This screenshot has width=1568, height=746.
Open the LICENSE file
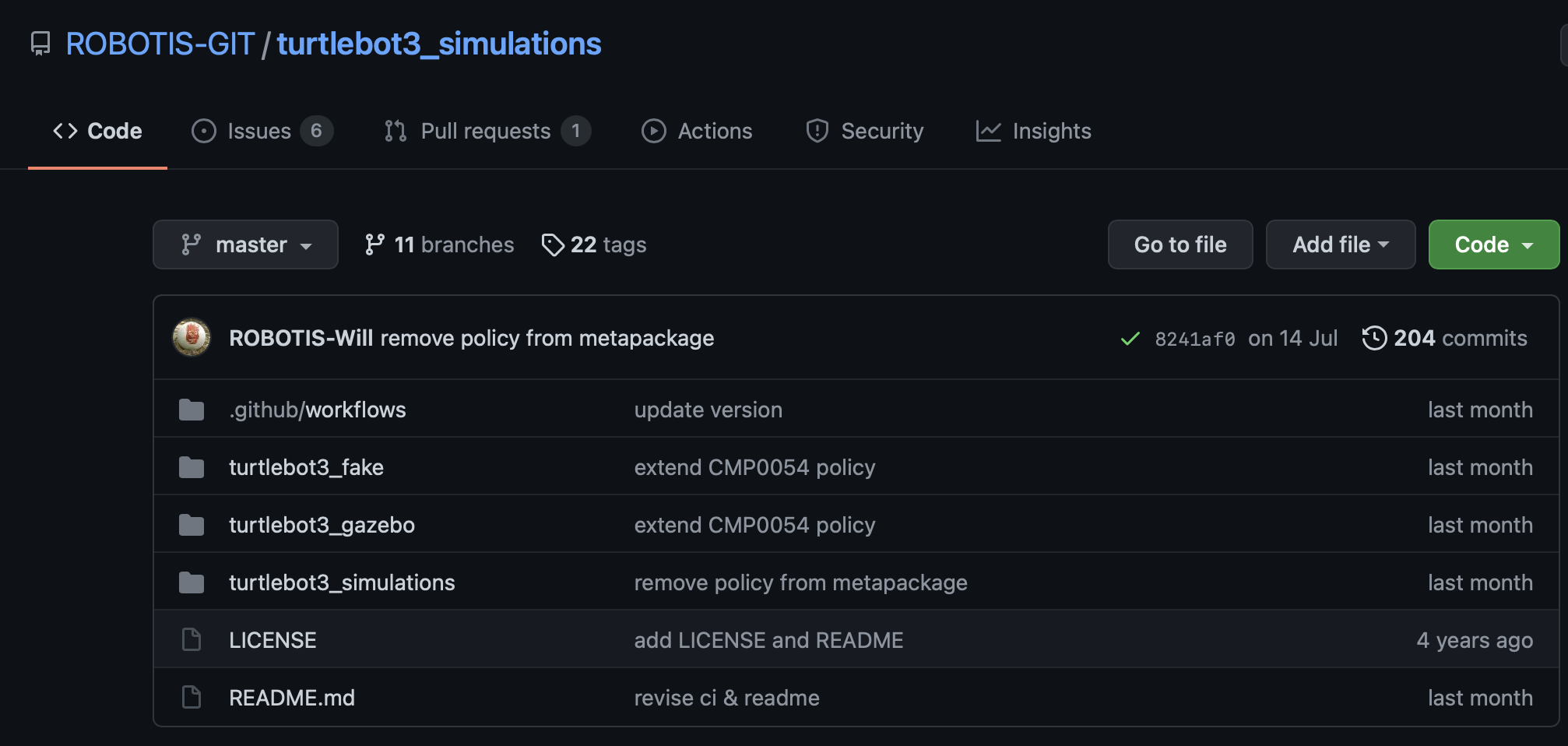(x=272, y=640)
